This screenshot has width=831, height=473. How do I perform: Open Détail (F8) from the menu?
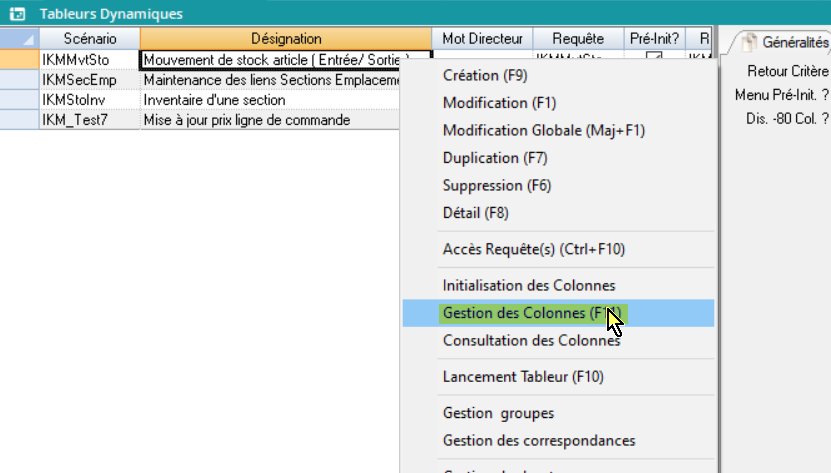point(476,212)
